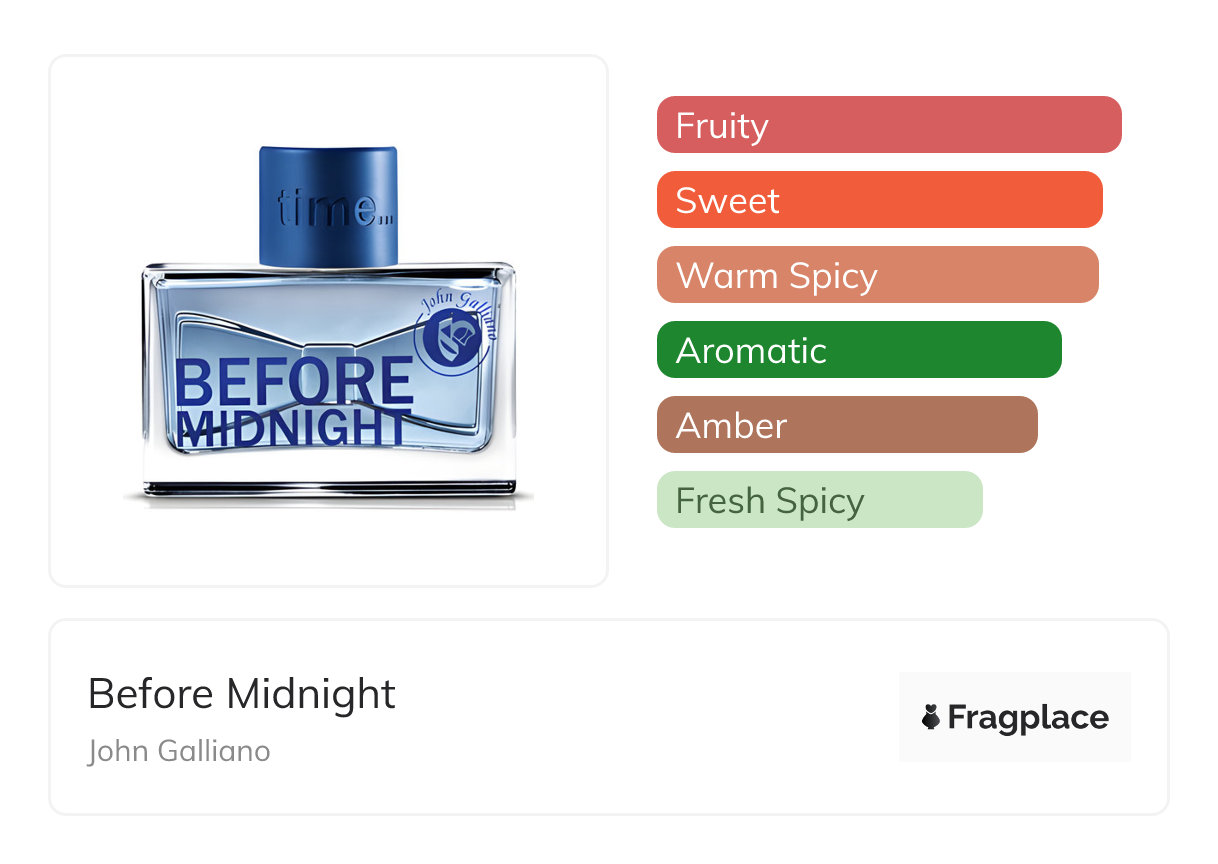Click the large "BEFORE" text on the bottle
The height and width of the screenshot is (864, 1218).
(x=294, y=383)
